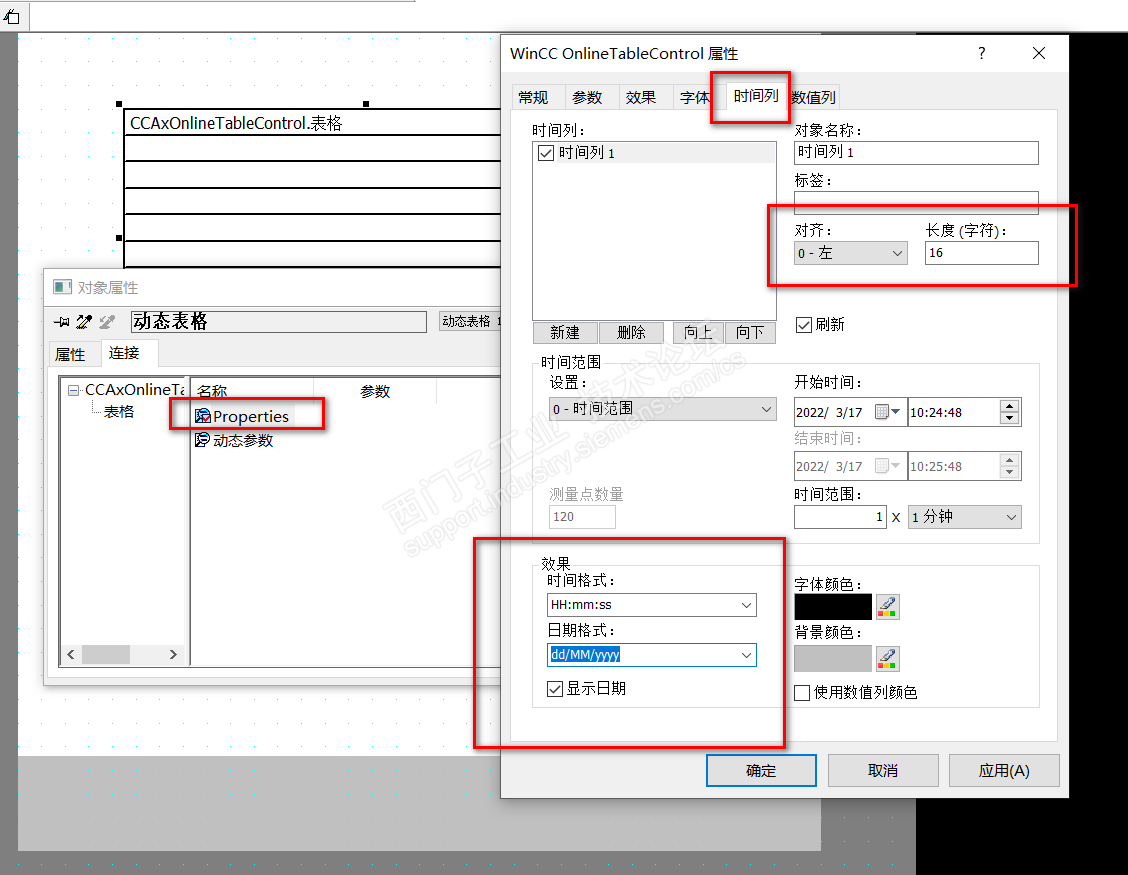The image size is (1128, 875).
Task: Collapse the CCAxOnlineTa tree node
Action: coord(73,390)
